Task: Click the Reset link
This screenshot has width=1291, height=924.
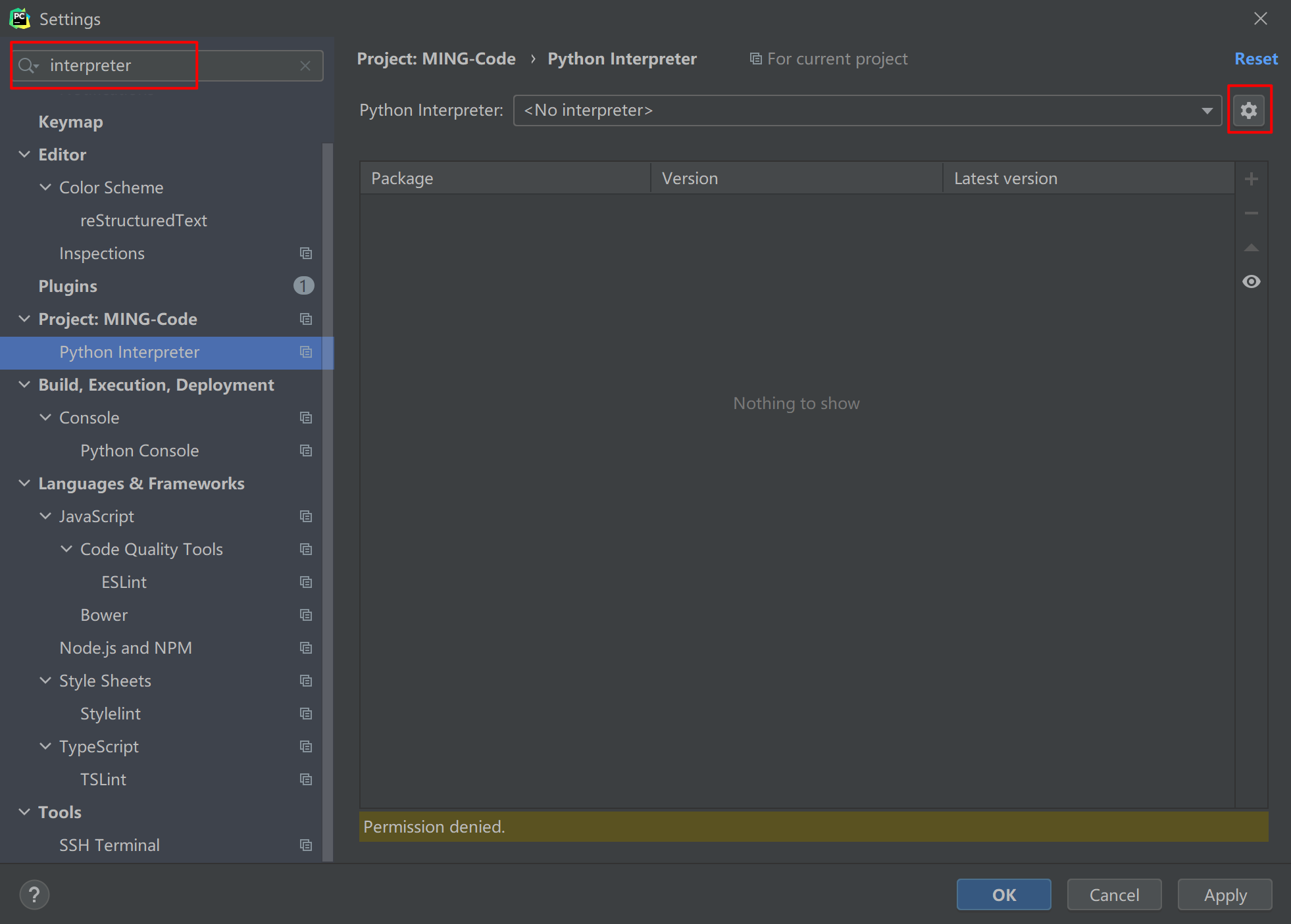Action: (x=1255, y=59)
